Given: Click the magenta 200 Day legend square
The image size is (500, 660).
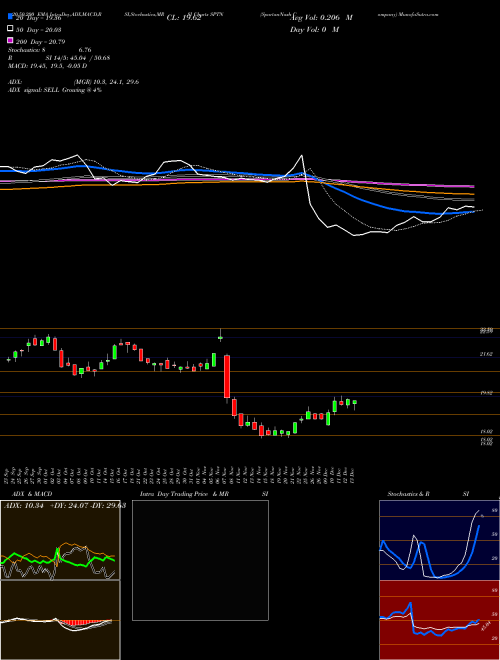Looking at the screenshot, I should 10,40.
